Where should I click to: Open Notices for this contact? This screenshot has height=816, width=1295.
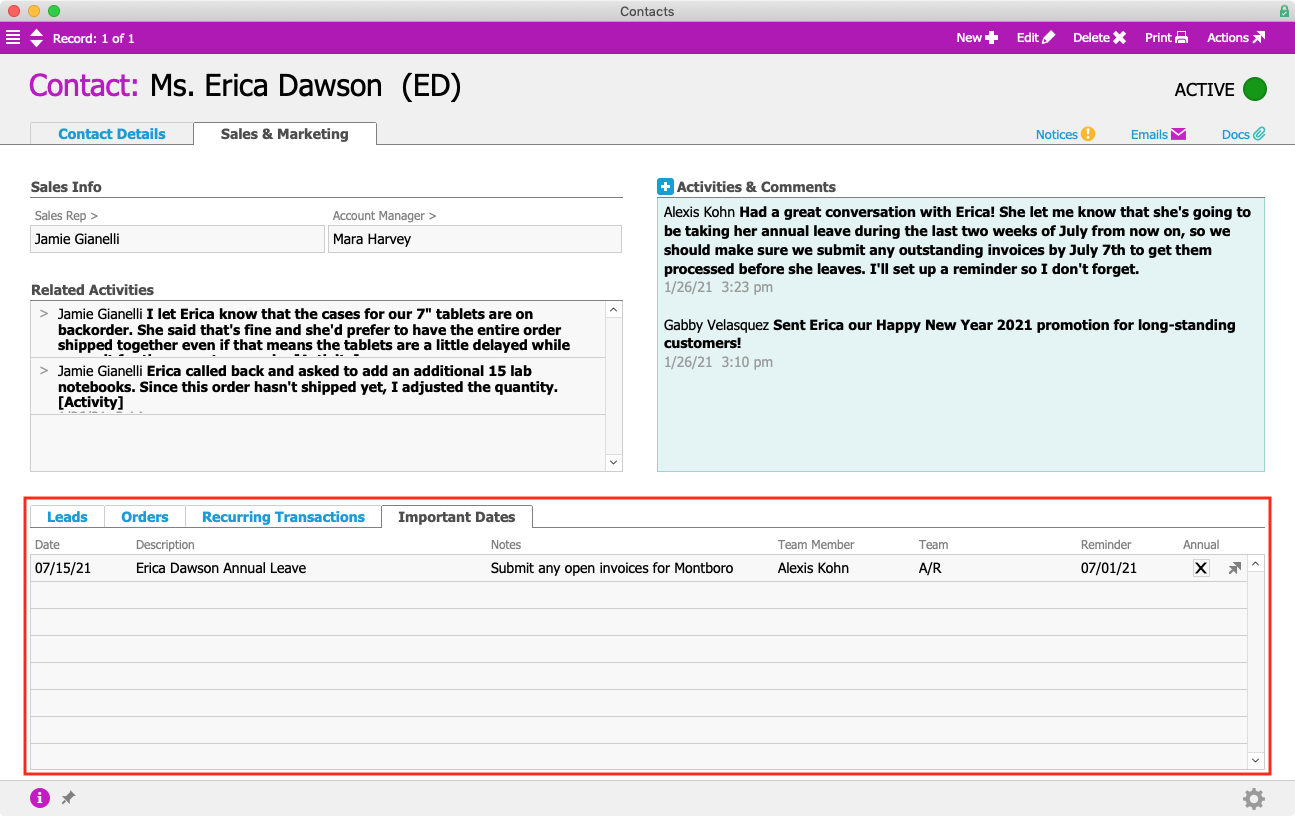(1065, 134)
